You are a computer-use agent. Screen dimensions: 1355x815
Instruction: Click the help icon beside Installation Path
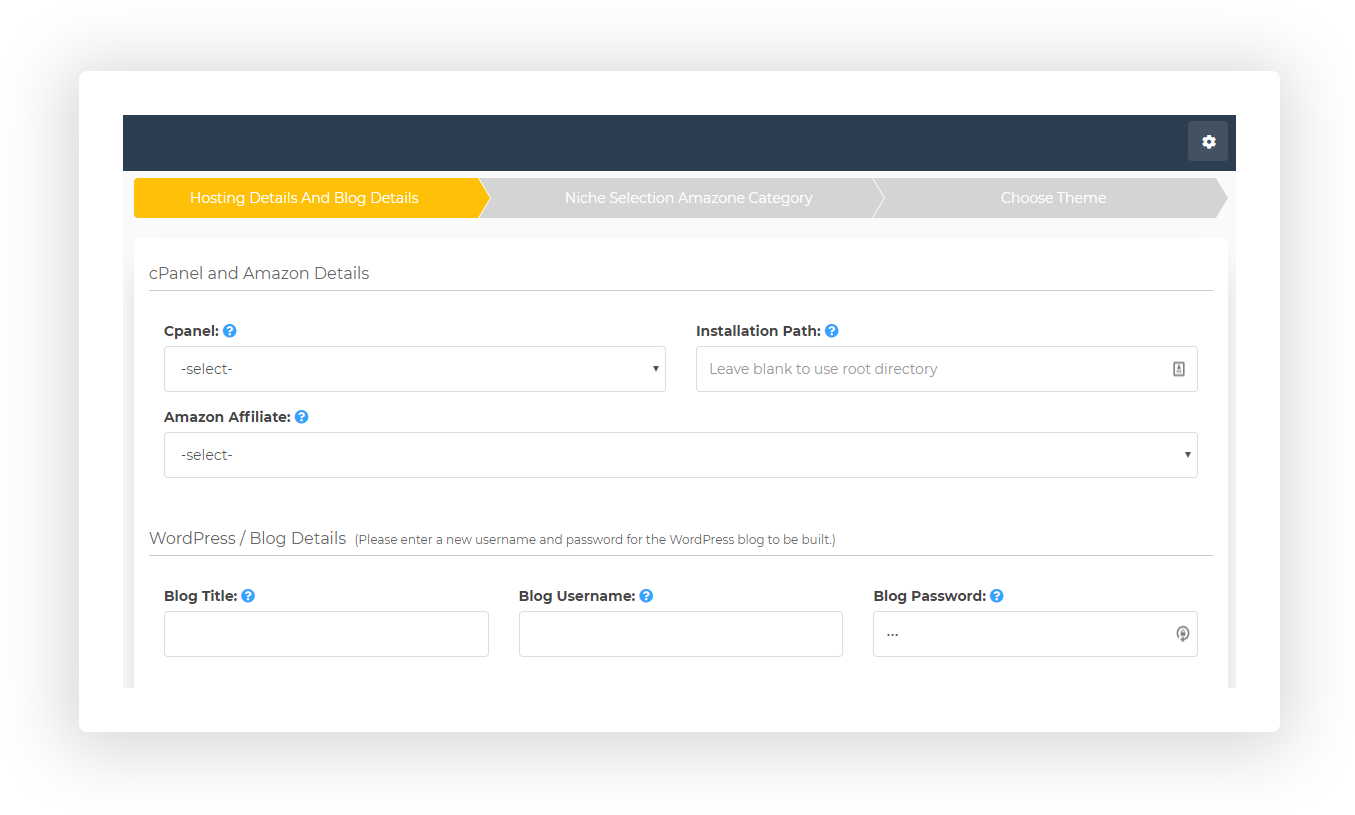[832, 331]
